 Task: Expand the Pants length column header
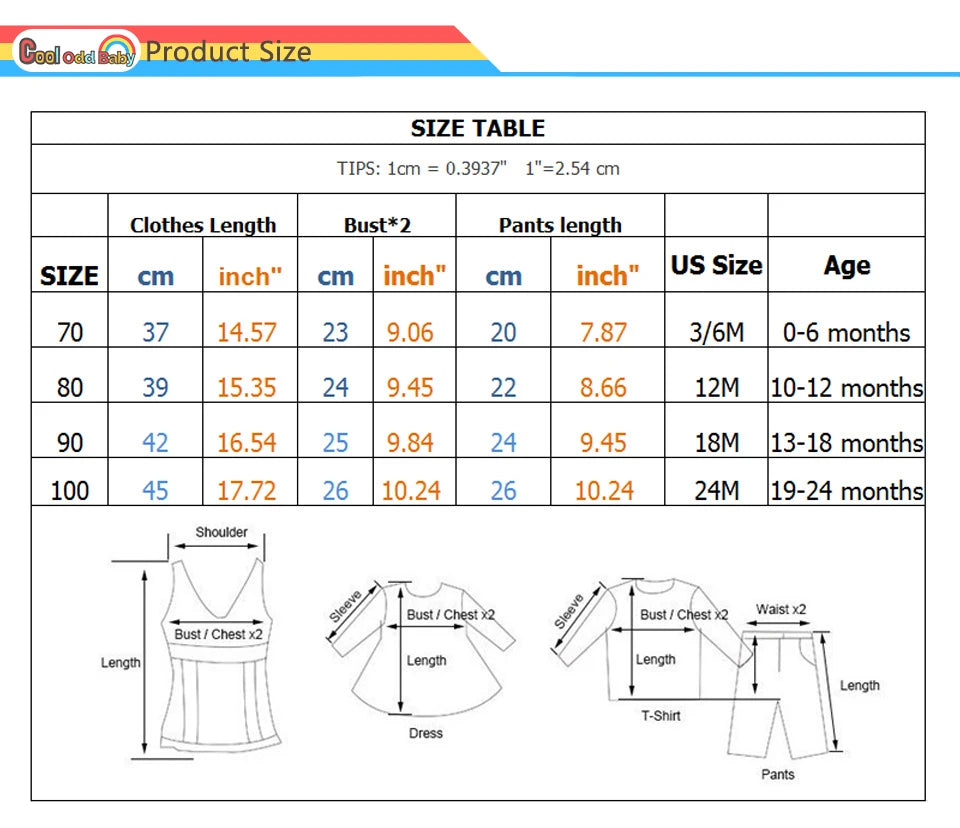[559, 226]
